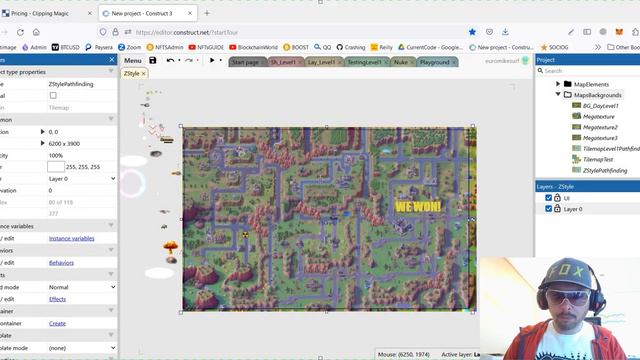Open the Instance variables link

71,238
